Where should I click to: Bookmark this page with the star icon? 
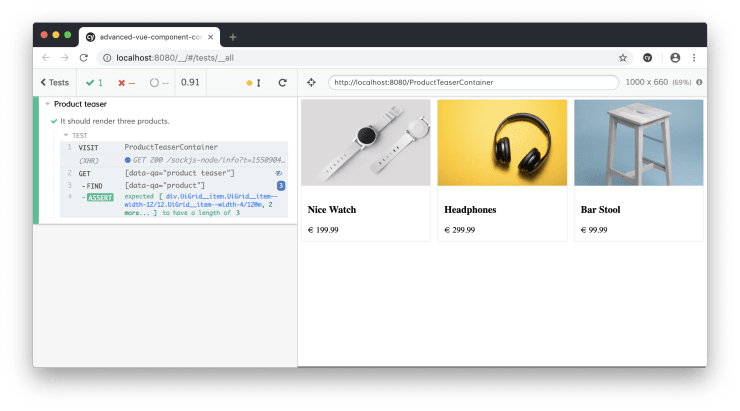(623, 58)
